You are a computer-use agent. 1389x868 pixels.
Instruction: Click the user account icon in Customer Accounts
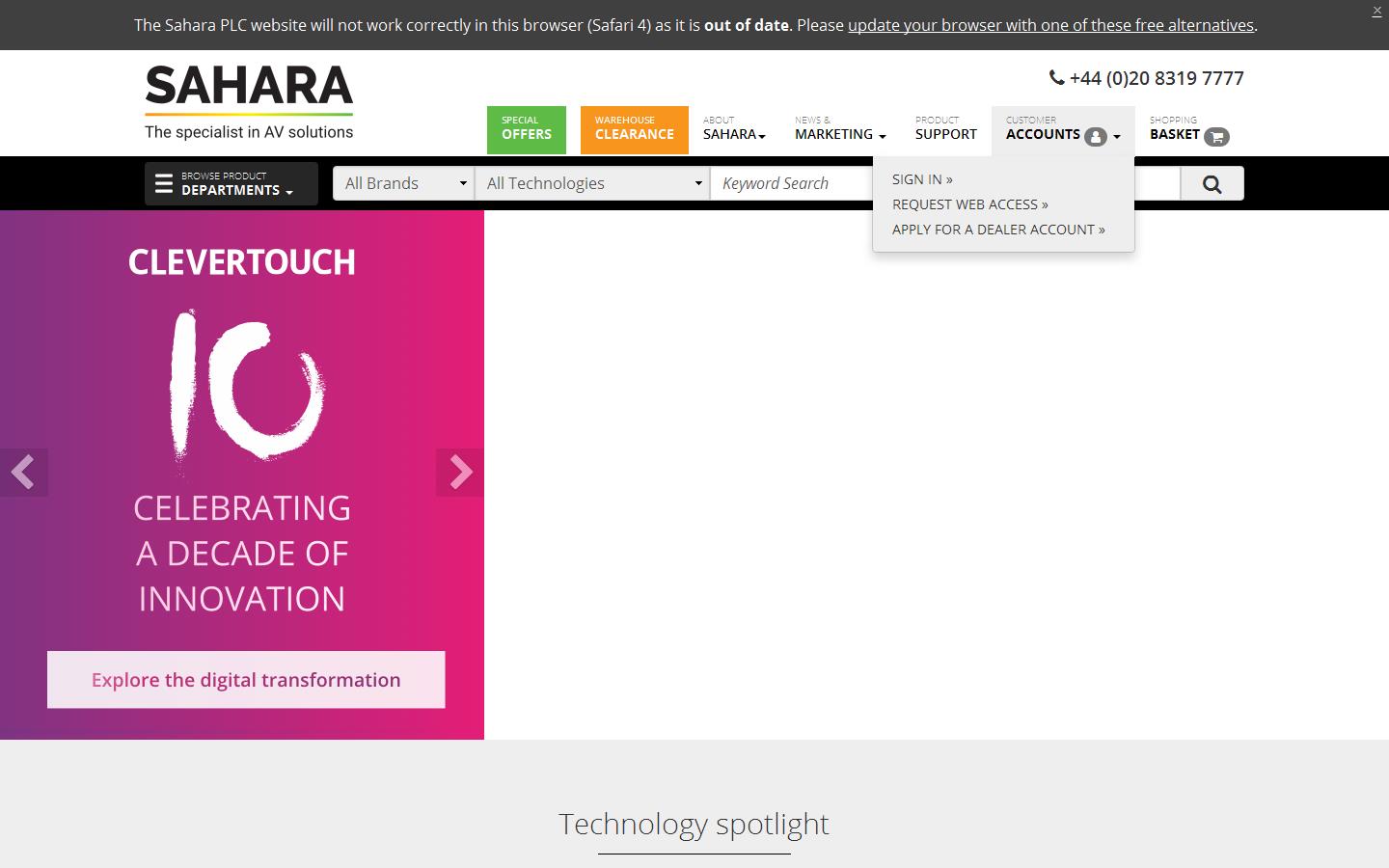point(1095,136)
